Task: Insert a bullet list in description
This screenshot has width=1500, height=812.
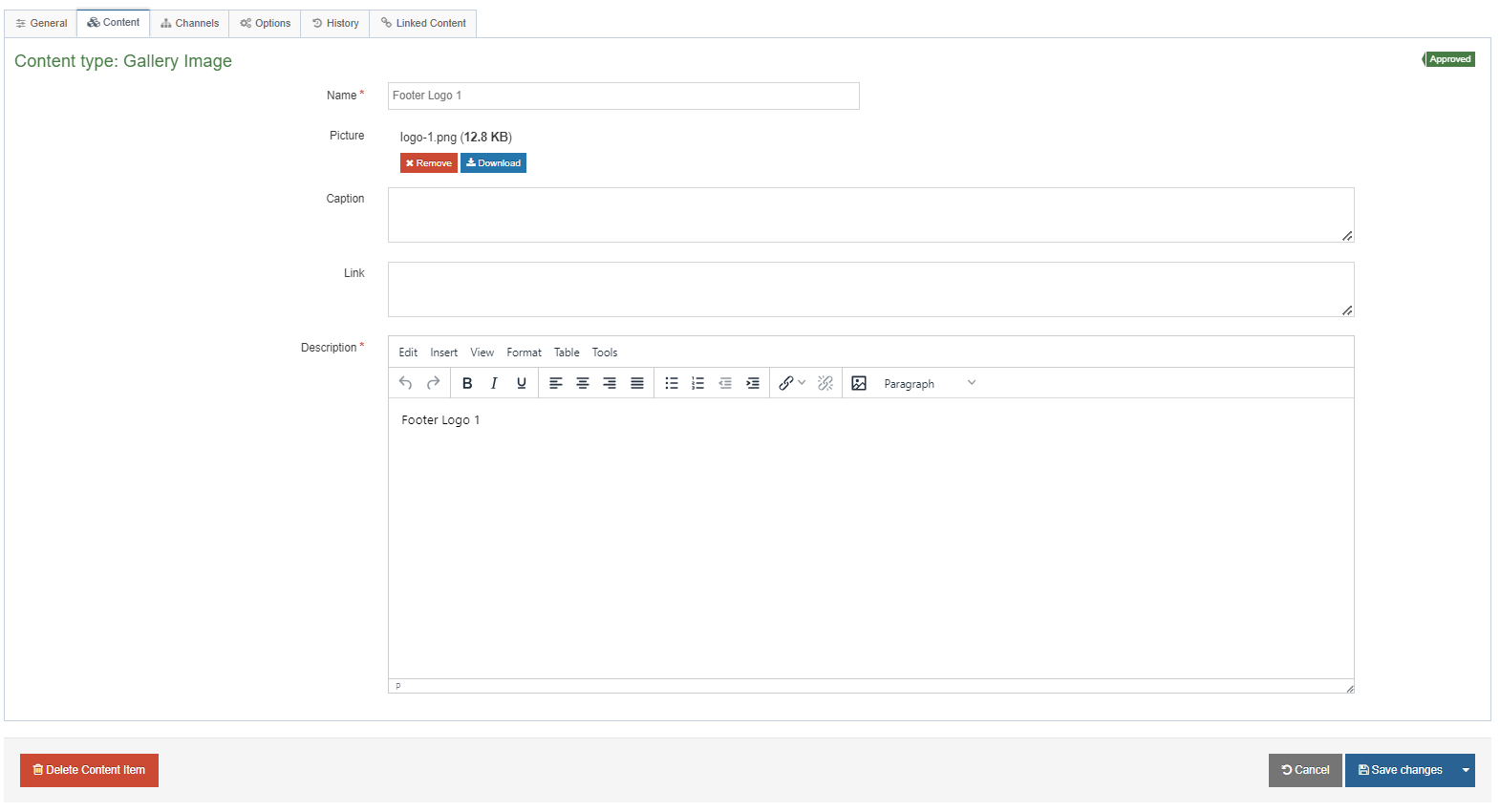Action: (x=672, y=383)
